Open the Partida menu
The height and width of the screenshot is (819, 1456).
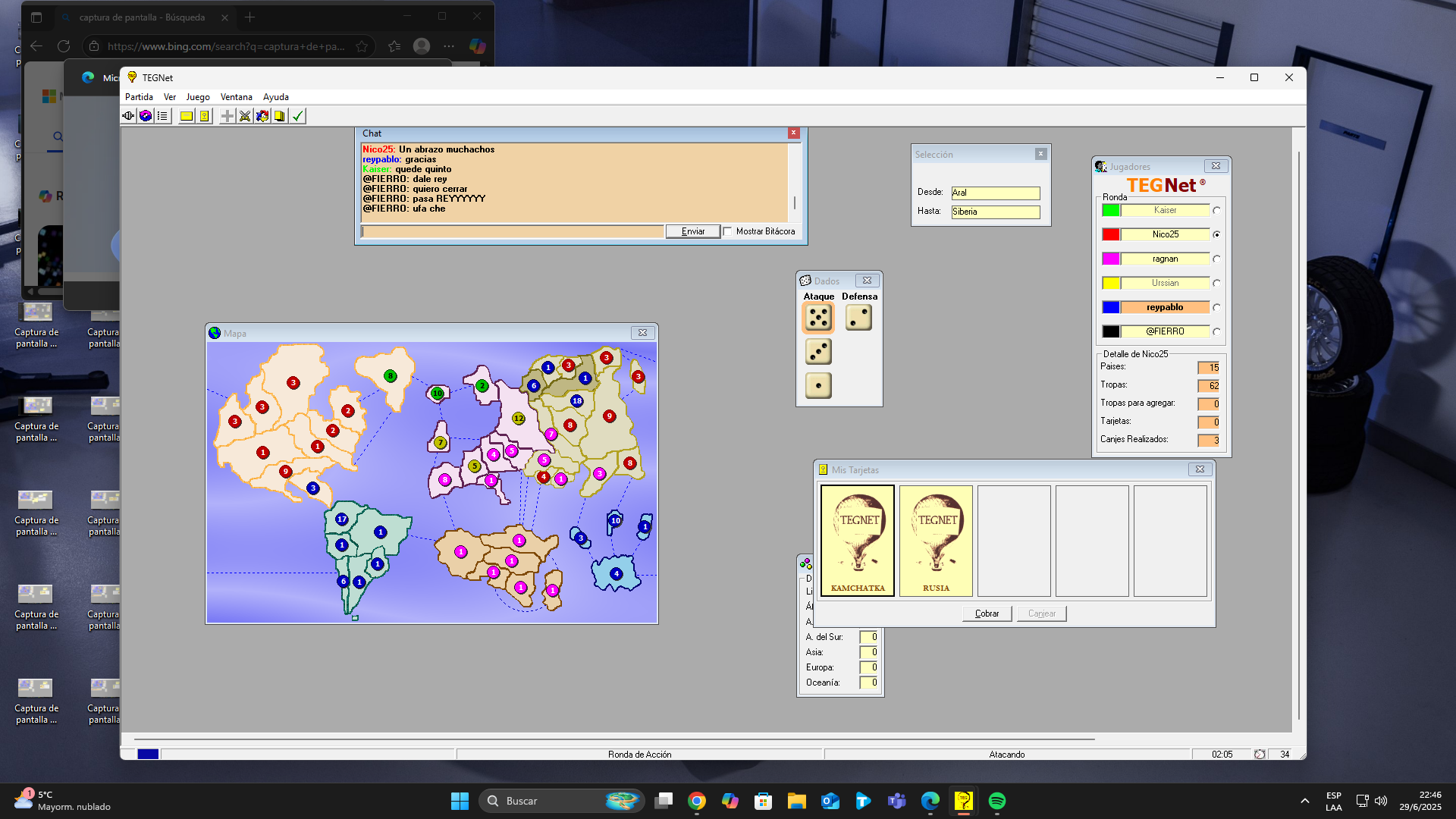tap(139, 97)
